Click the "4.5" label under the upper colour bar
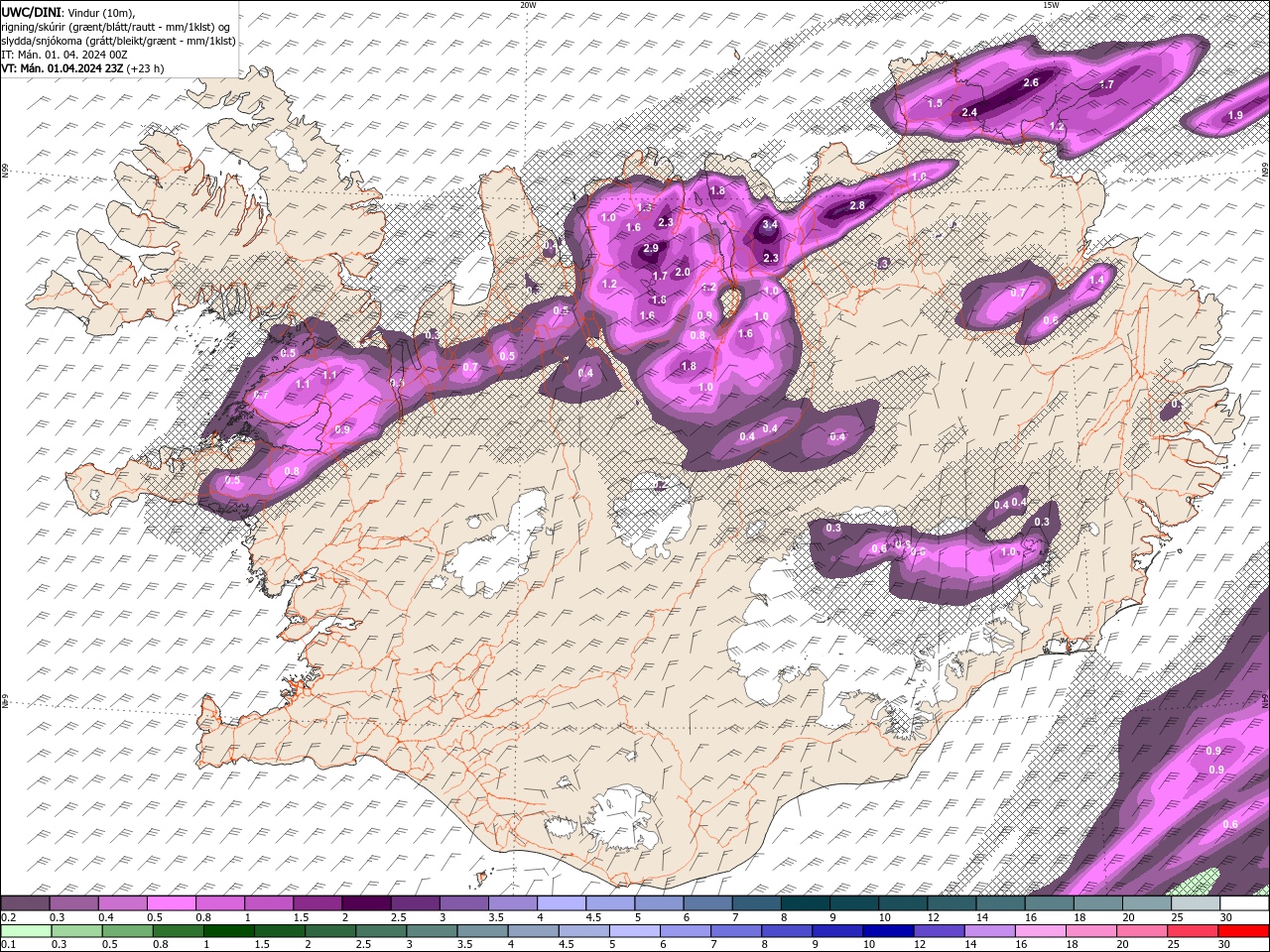The width and height of the screenshot is (1270, 952). [593, 917]
